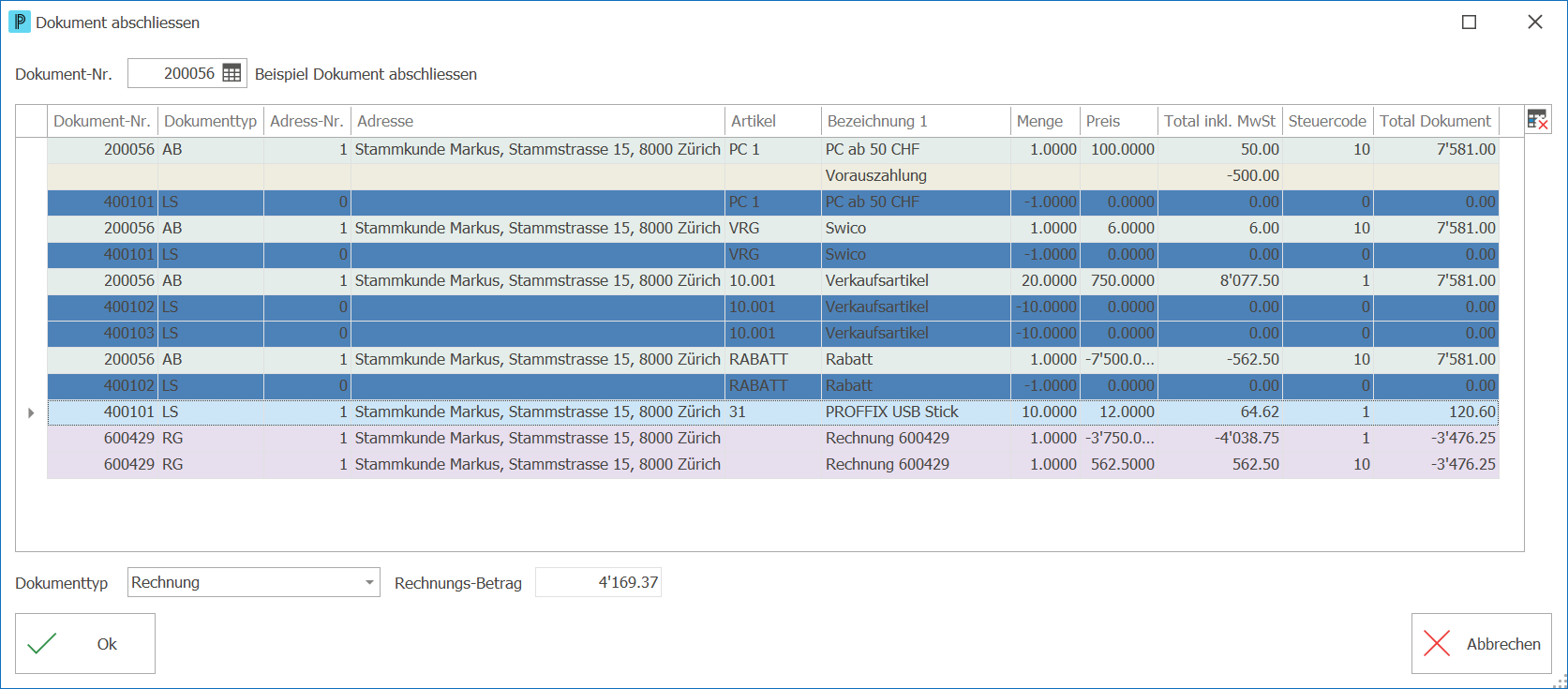The image size is (1568, 689).
Task: Click the 64.62 total cell
Action: tap(1219, 412)
